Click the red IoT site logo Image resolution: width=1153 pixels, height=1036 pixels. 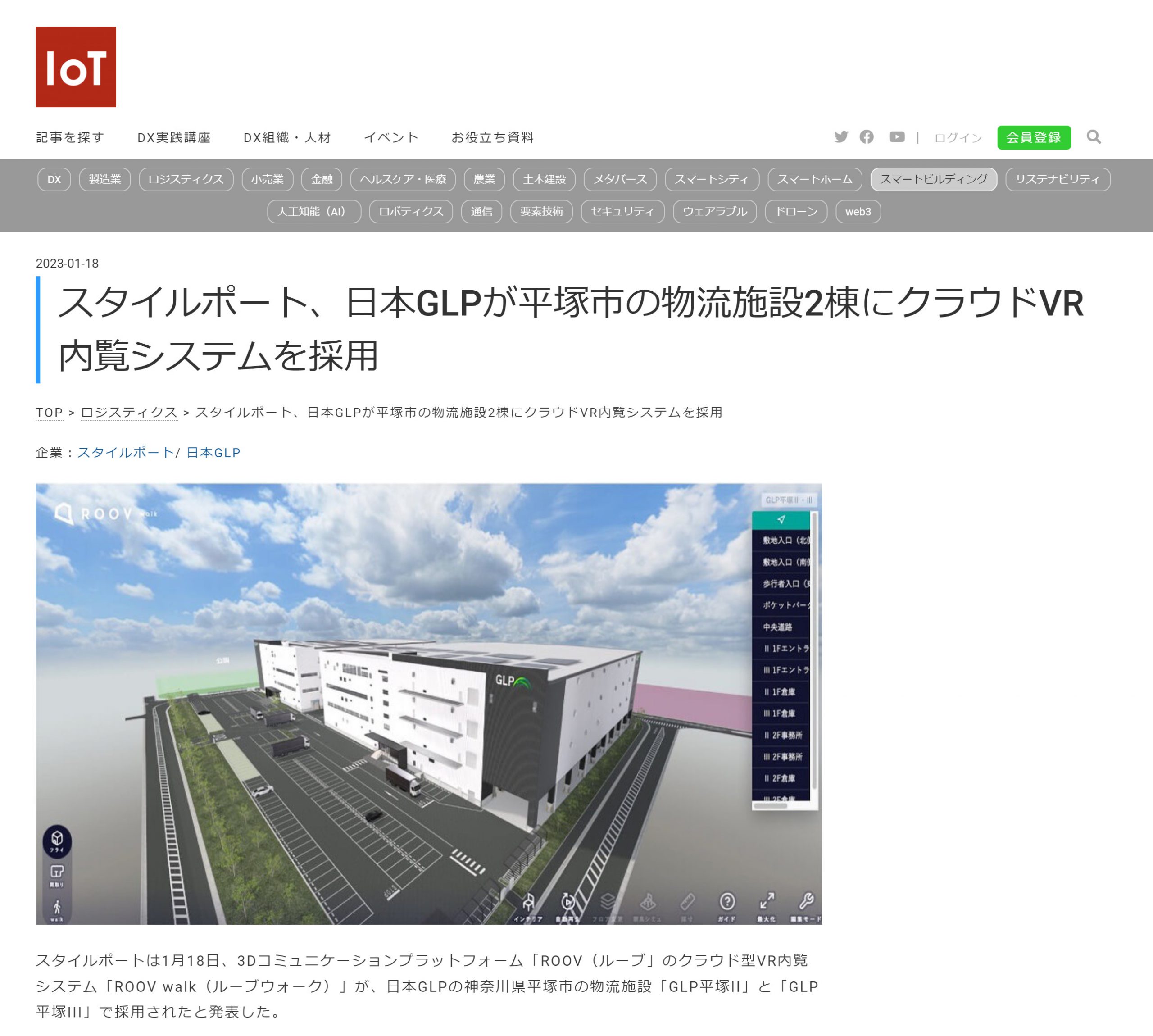pos(76,67)
